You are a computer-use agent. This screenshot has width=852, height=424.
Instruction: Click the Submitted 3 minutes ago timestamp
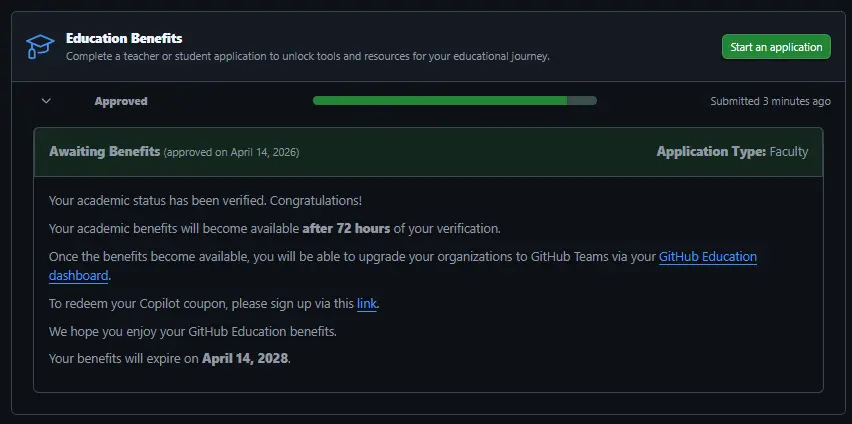point(770,101)
